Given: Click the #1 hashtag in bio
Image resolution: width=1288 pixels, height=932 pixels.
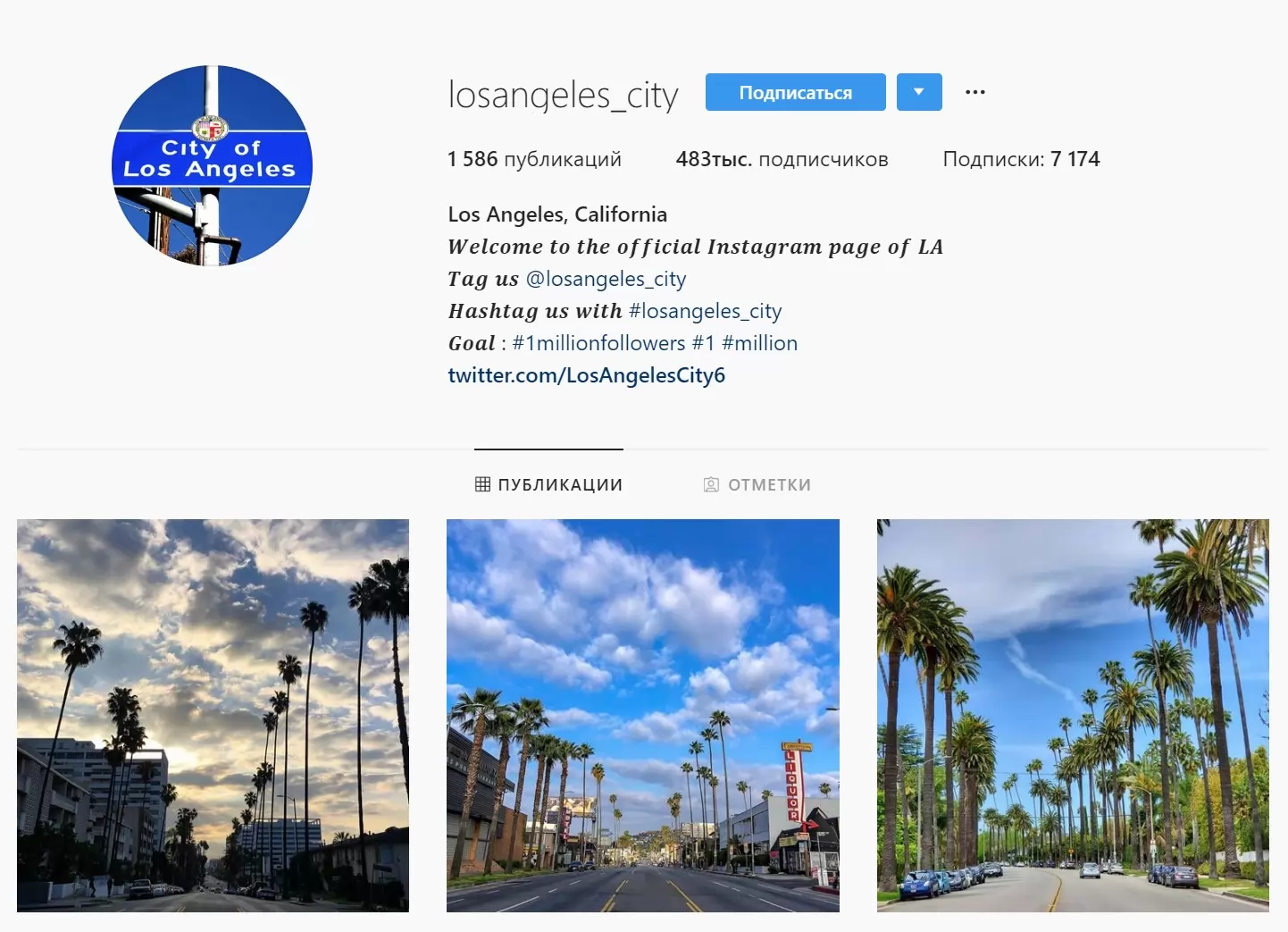Looking at the screenshot, I should click(x=704, y=343).
